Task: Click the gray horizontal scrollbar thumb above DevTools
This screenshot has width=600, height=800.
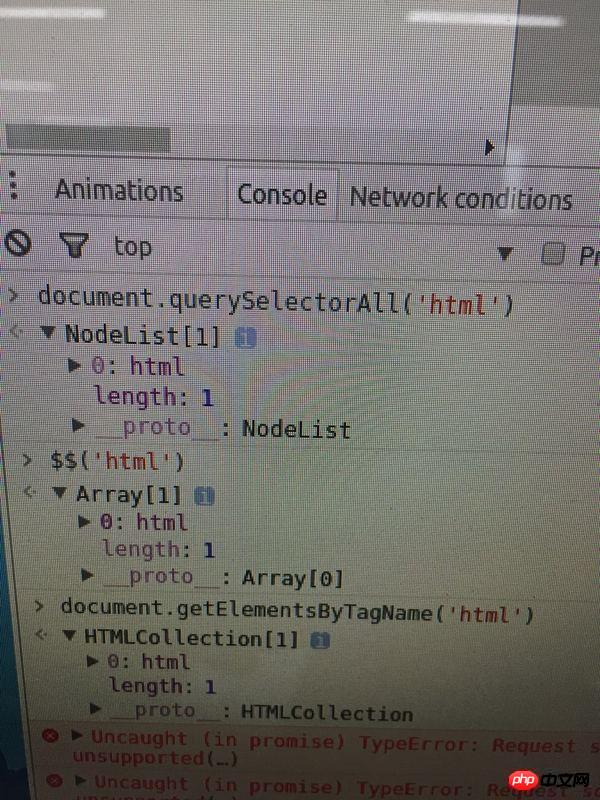Action: (88, 139)
